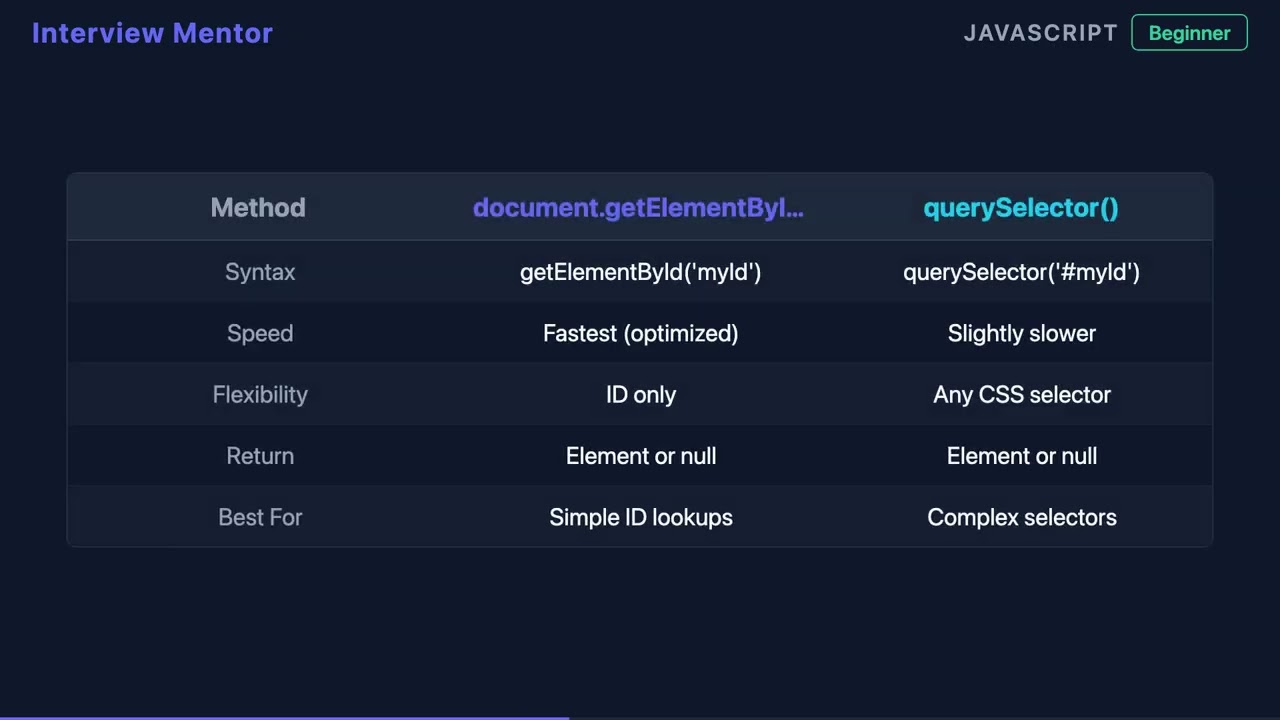Click the Complex selectors cell

1021,517
